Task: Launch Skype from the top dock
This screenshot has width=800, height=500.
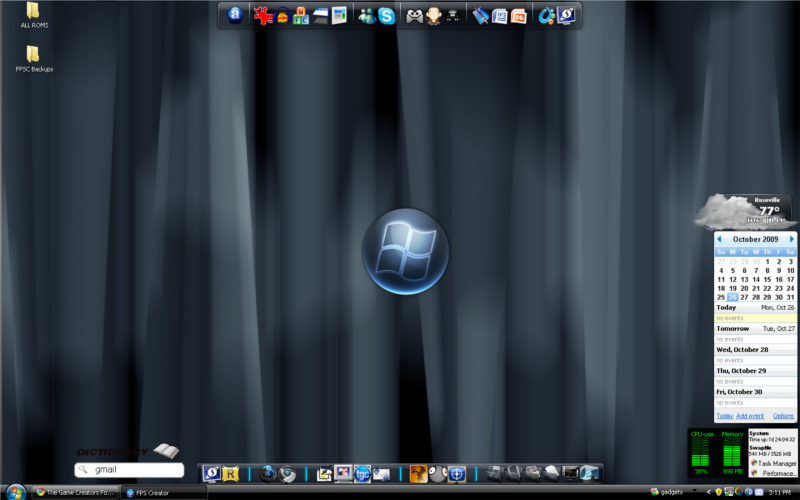Action: click(x=387, y=16)
